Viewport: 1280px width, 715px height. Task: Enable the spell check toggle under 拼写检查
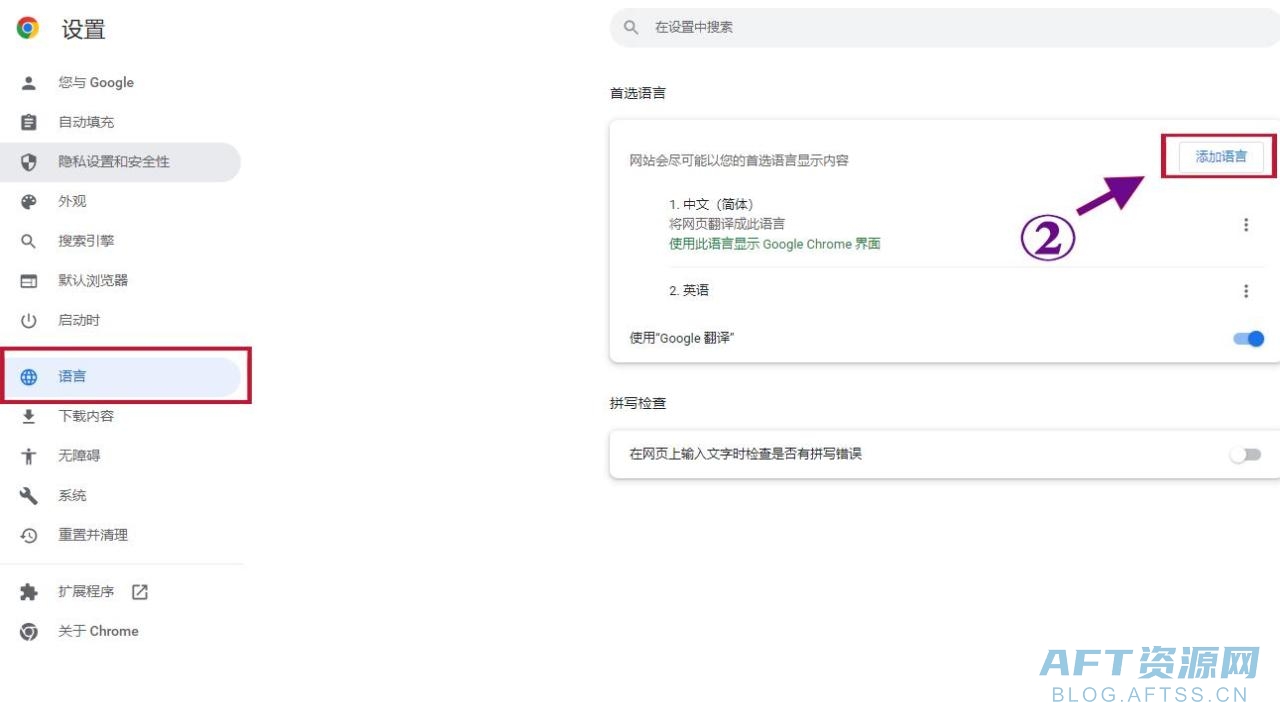point(1246,455)
